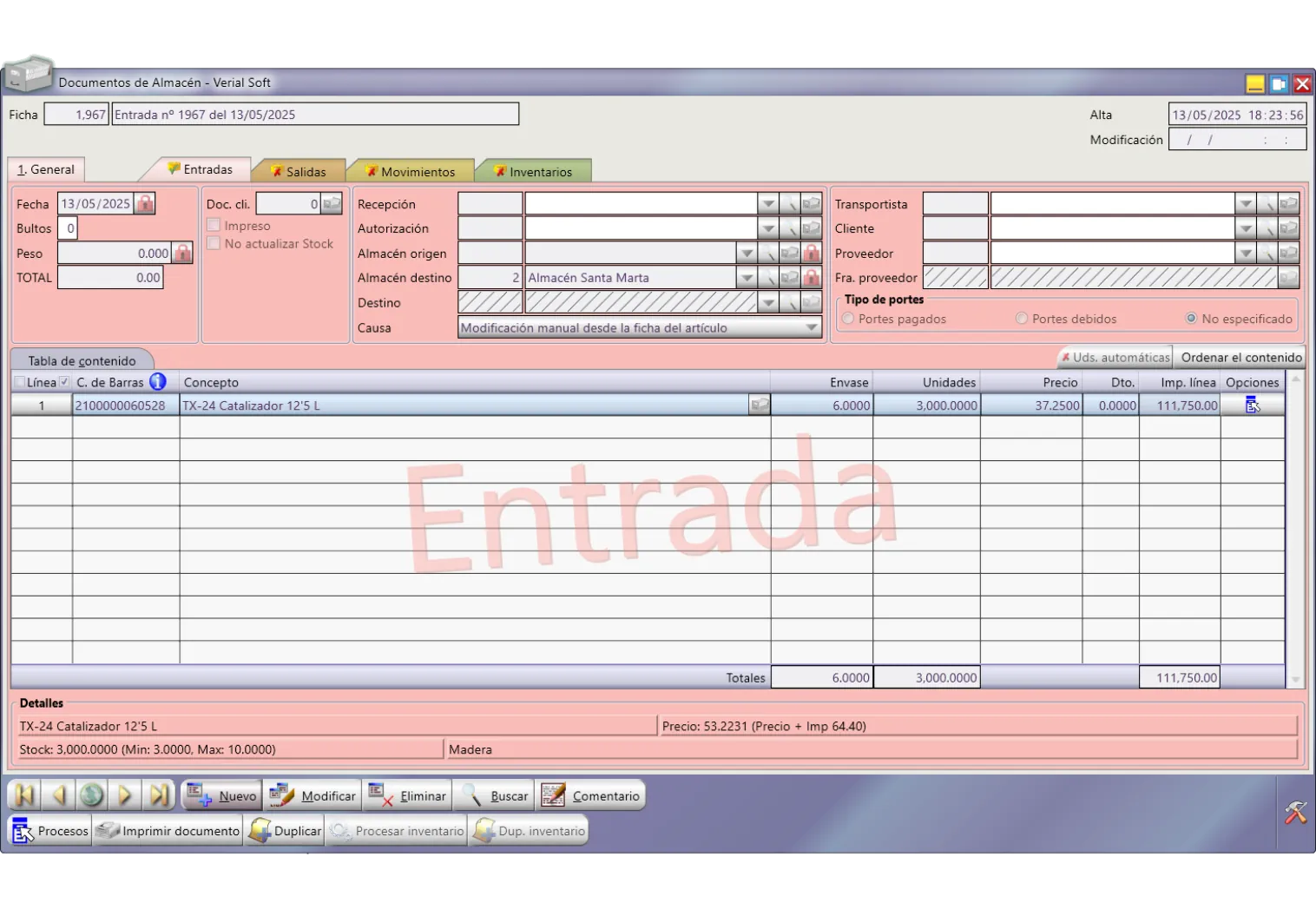Open the Recepción record card icon
The image size is (1316, 903).
811,204
